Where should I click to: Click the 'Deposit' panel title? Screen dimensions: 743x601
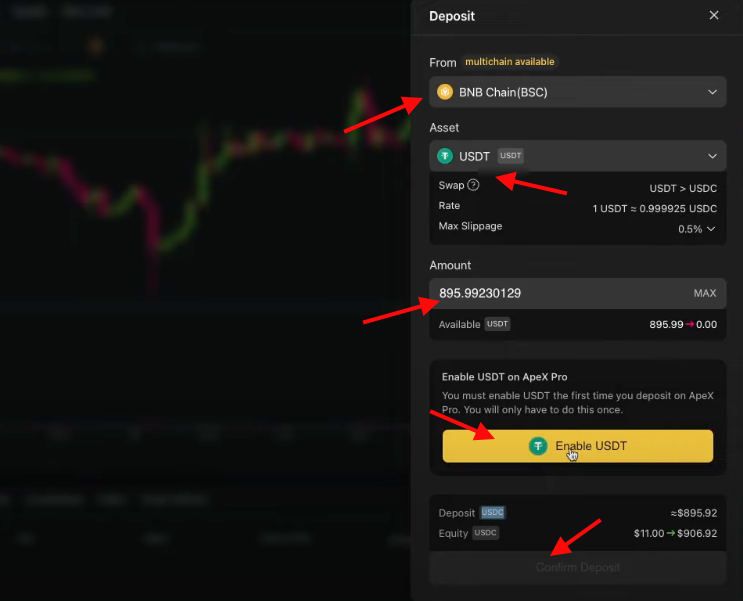click(452, 16)
